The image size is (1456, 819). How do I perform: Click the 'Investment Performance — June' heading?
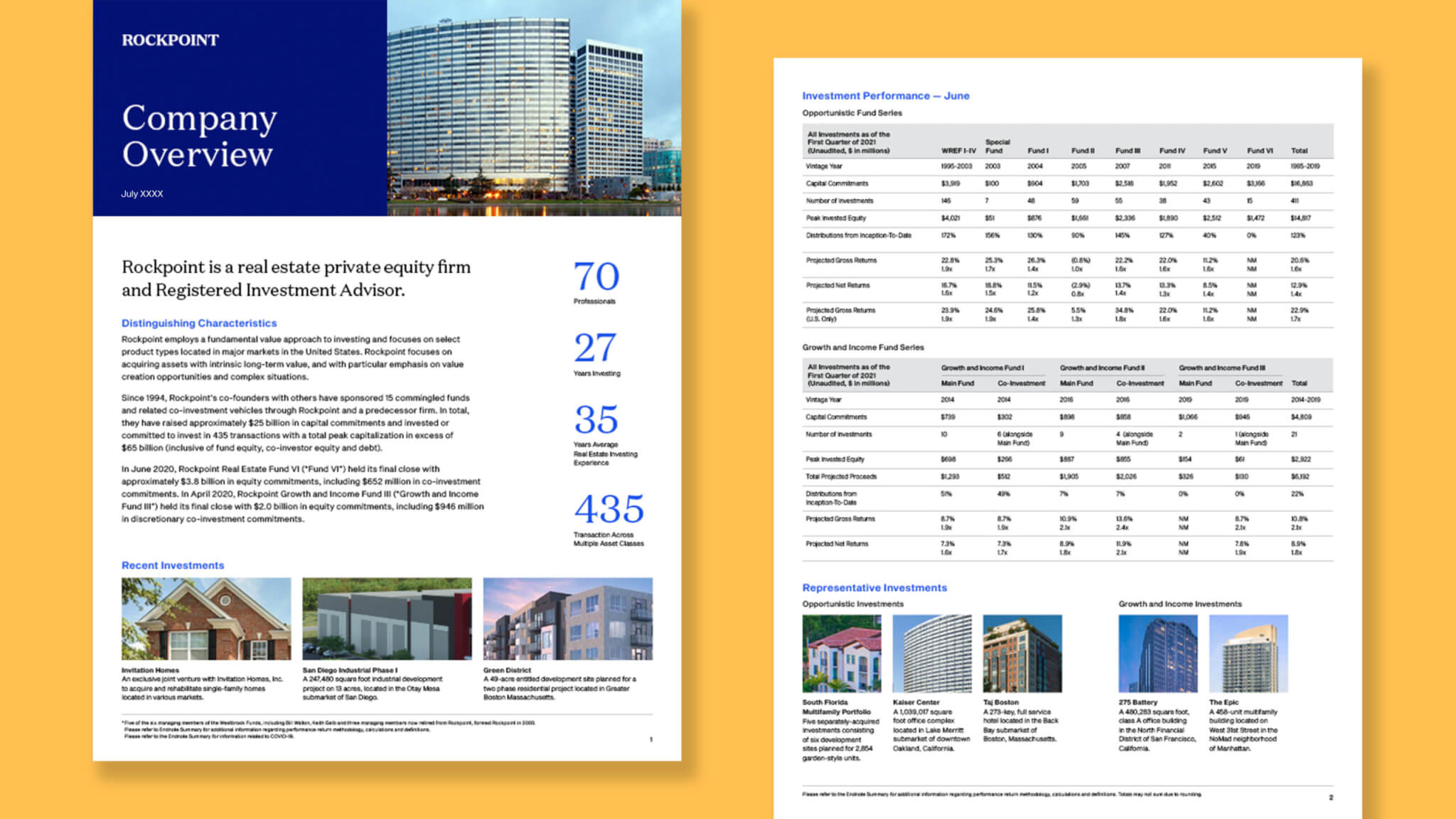click(886, 95)
